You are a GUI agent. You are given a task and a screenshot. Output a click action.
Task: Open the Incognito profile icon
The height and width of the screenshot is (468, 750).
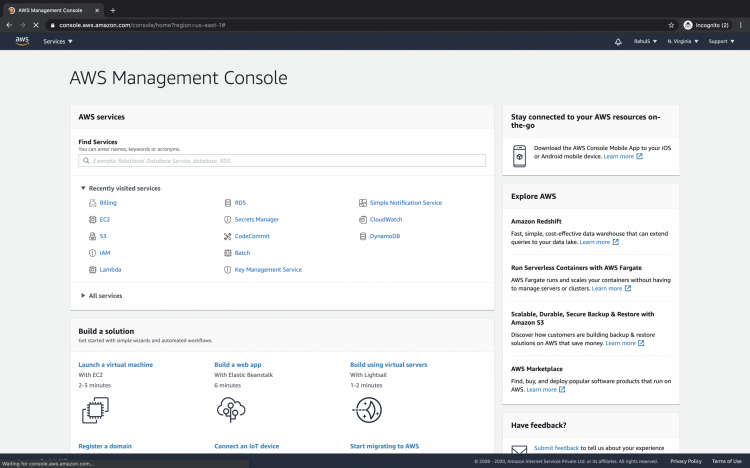(688, 25)
